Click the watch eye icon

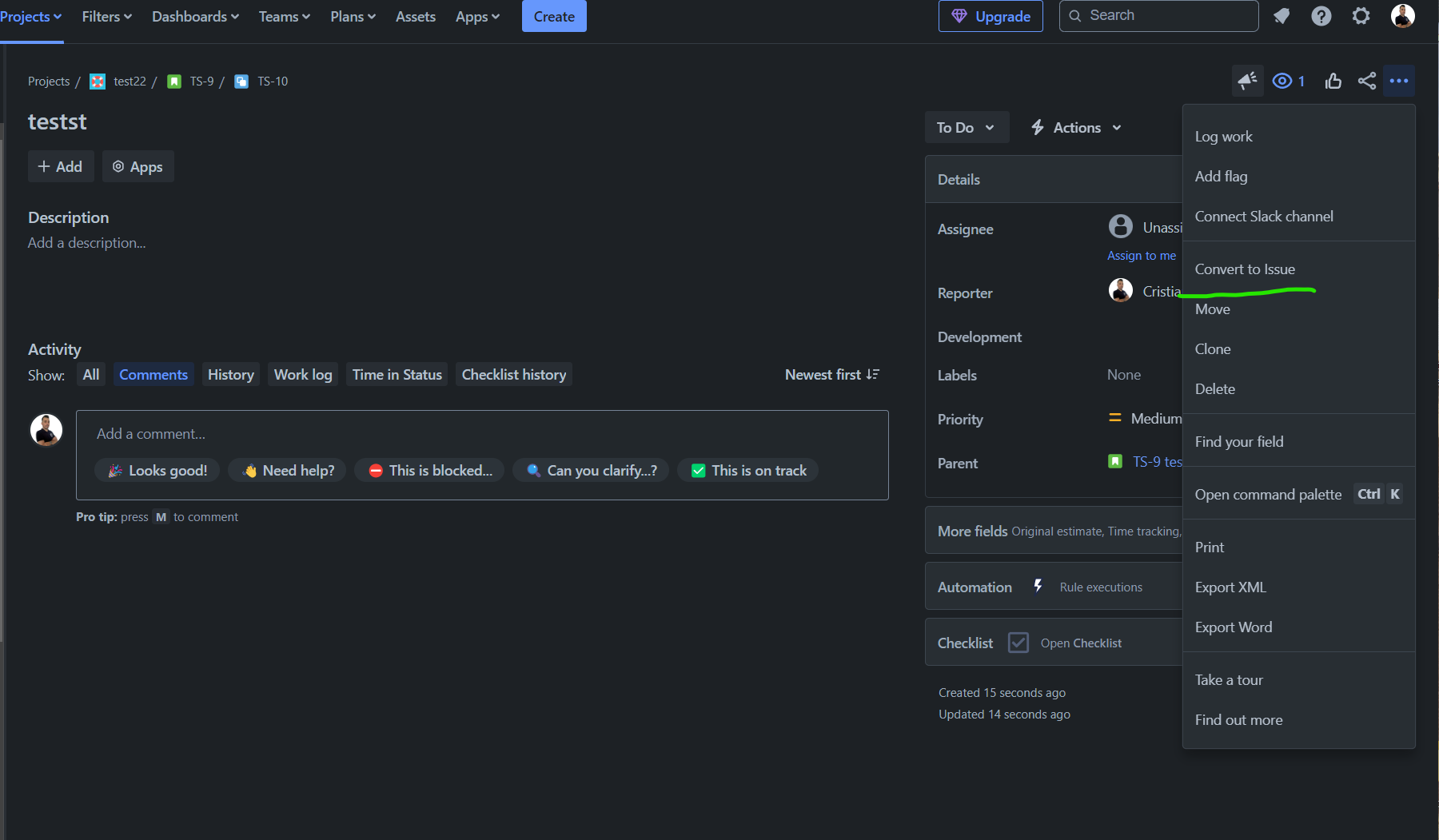coord(1282,81)
